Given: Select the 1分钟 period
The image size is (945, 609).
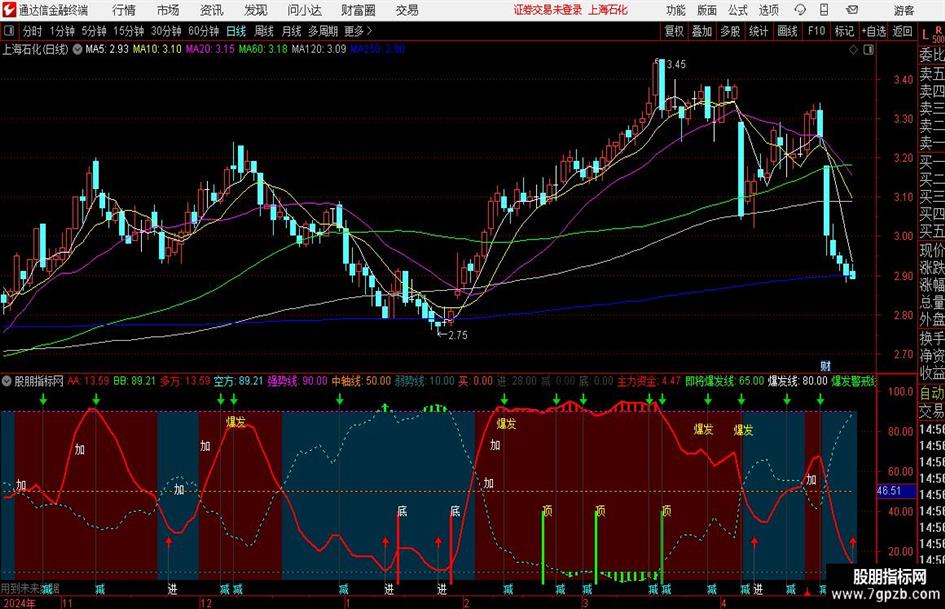Looking at the screenshot, I should [62, 31].
